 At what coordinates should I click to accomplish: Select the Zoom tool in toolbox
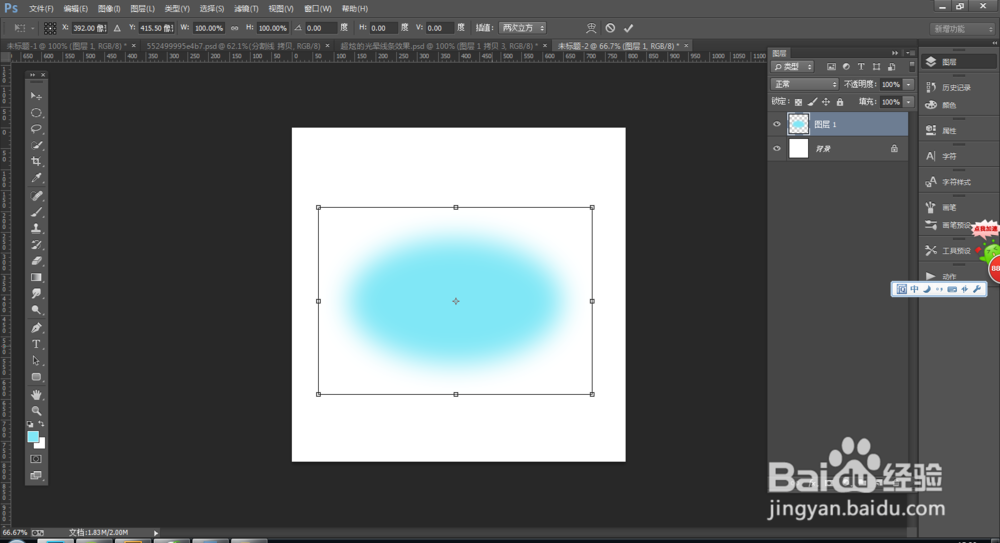coord(36,411)
